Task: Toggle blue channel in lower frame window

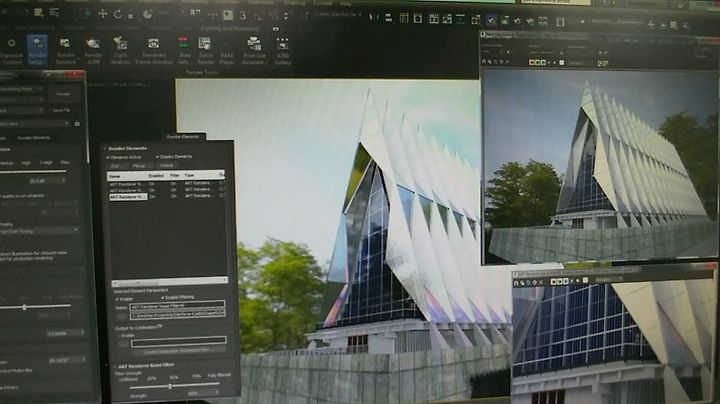Action: point(566,281)
